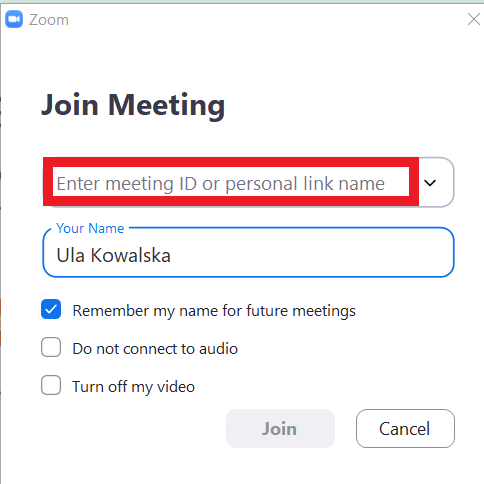Click the Cancel button
The height and width of the screenshot is (484, 484).
pyautogui.click(x=405, y=429)
